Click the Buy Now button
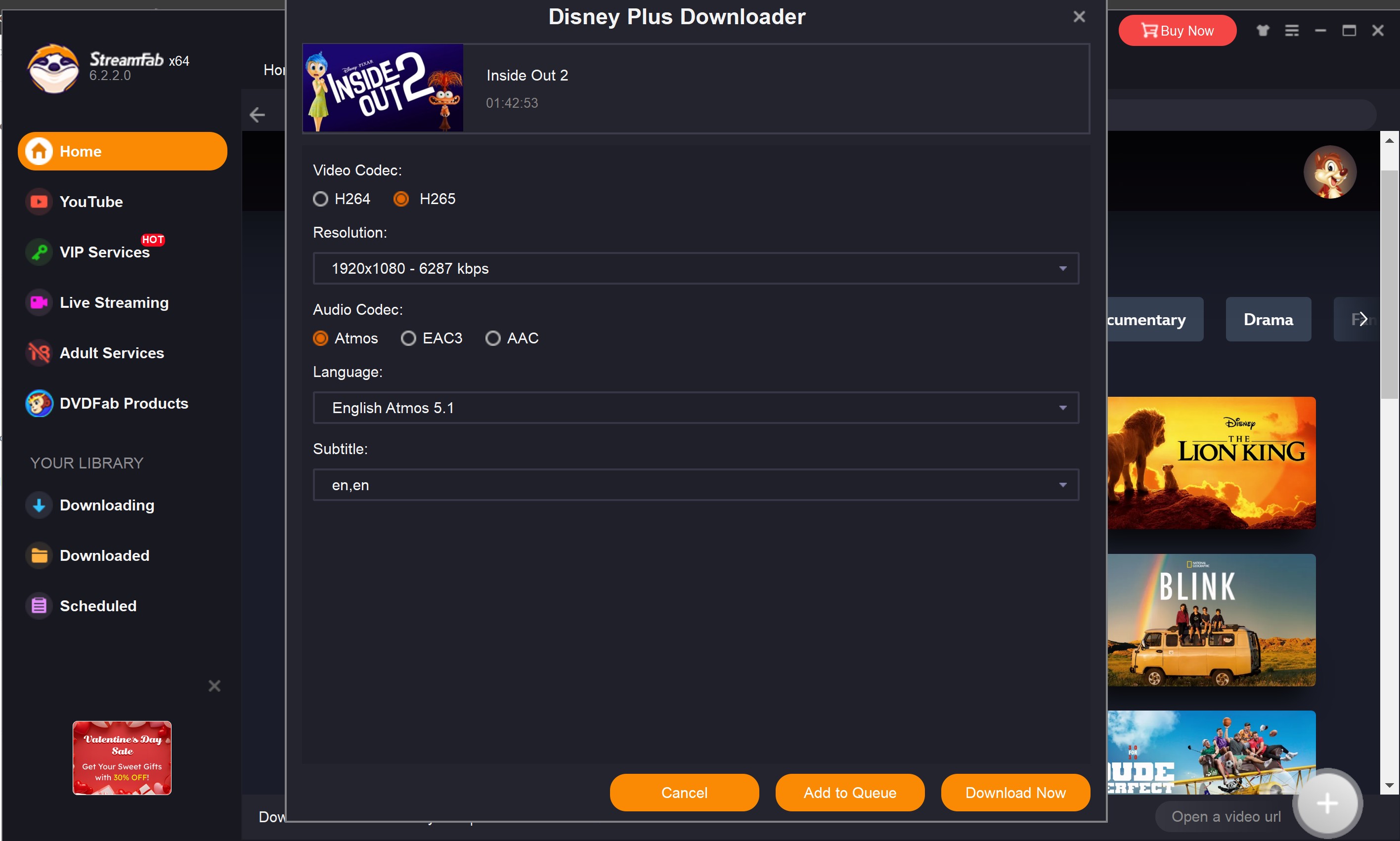Image resolution: width=1400 pixels, height=841 pixels. tap(1177, 31)
